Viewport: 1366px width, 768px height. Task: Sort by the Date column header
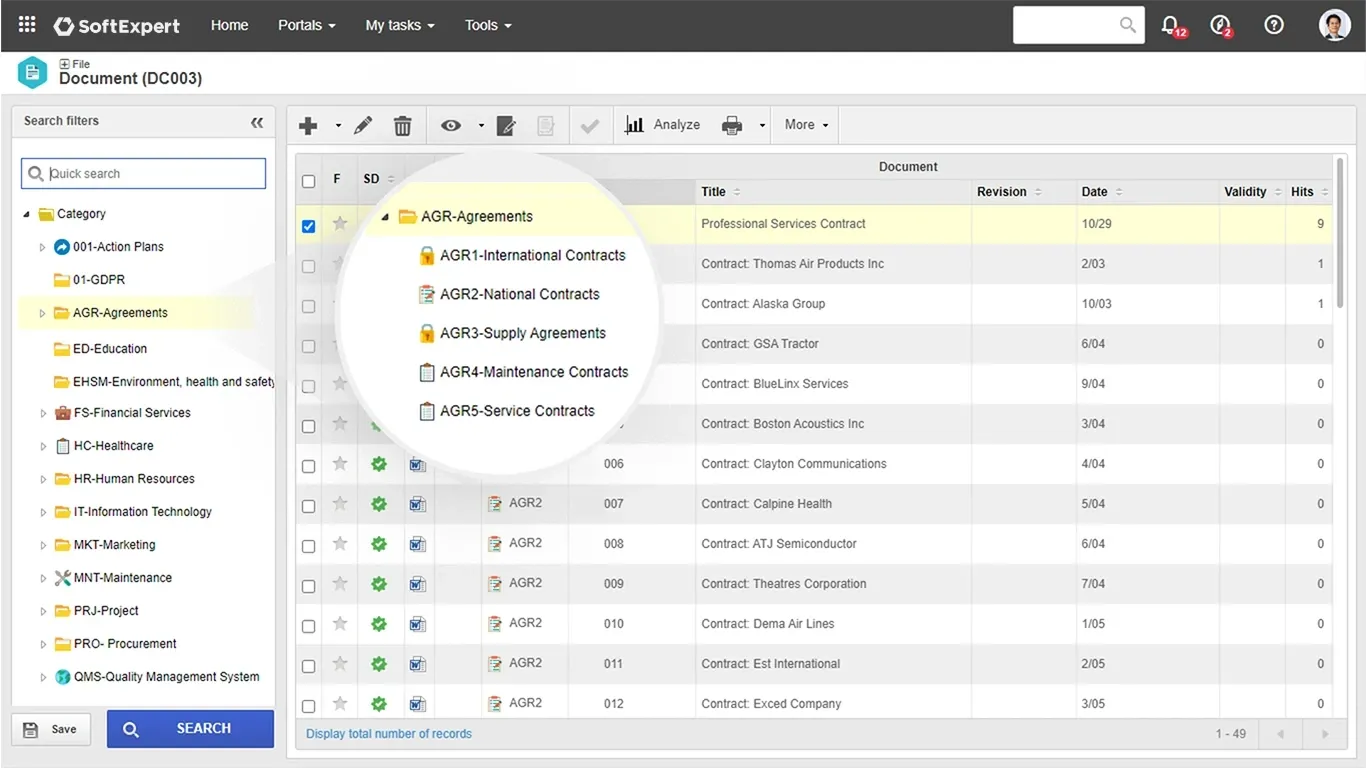[x=1094, y=192]
